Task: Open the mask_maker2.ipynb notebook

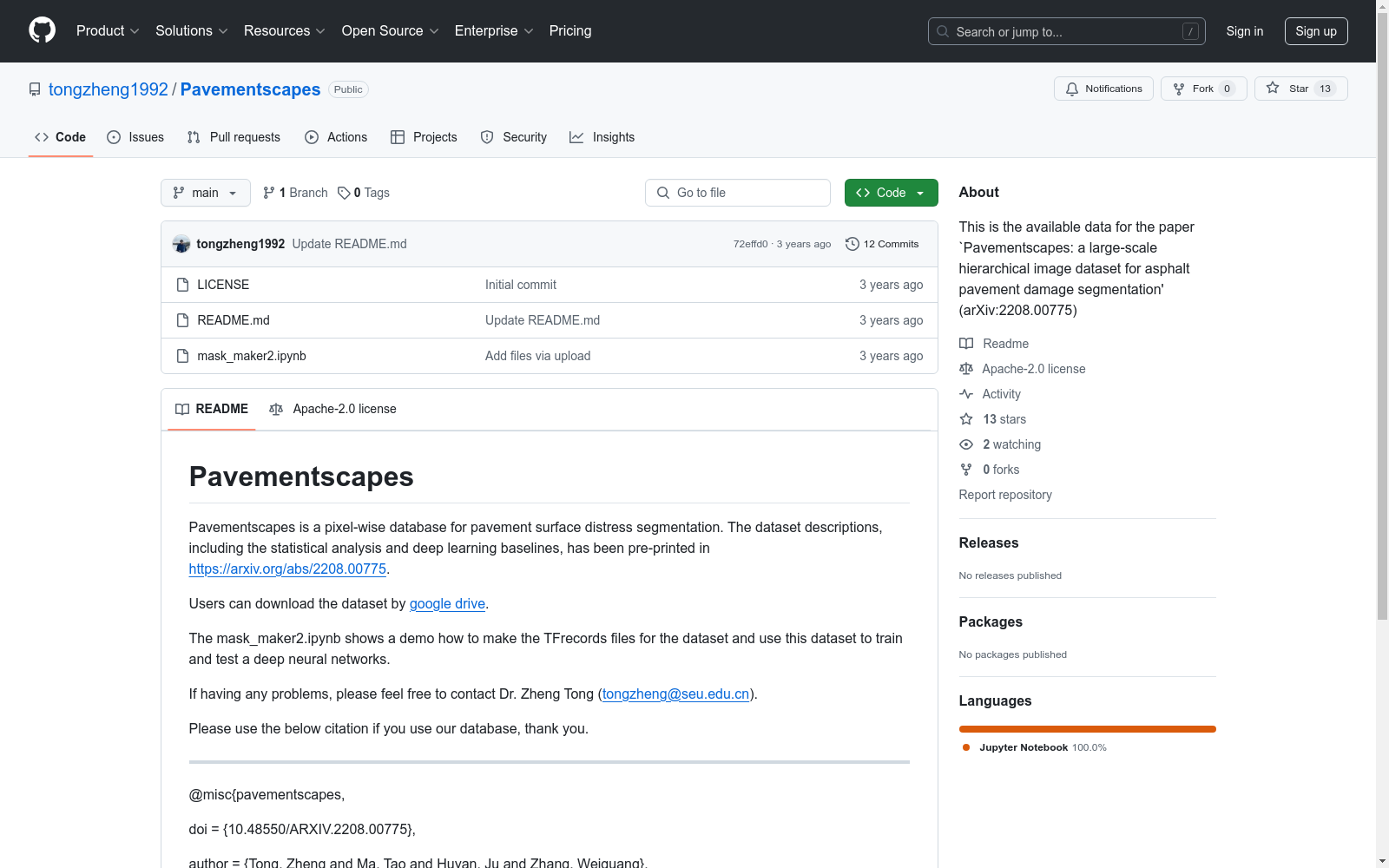Action: click(x=252, y=356)
